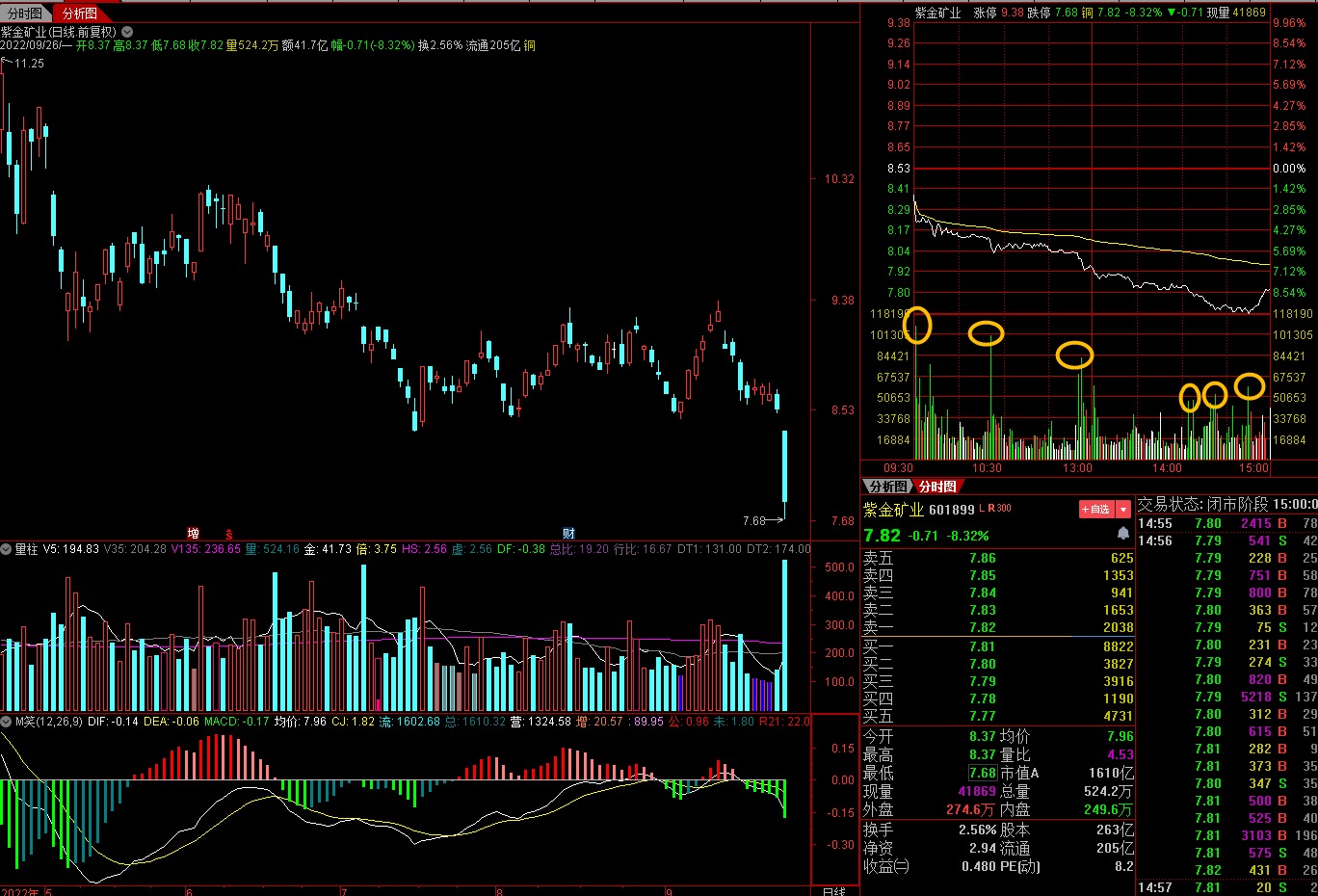Click the L margin-trading indicator beside 601899
1318x896 pixels.
[982, 508]
